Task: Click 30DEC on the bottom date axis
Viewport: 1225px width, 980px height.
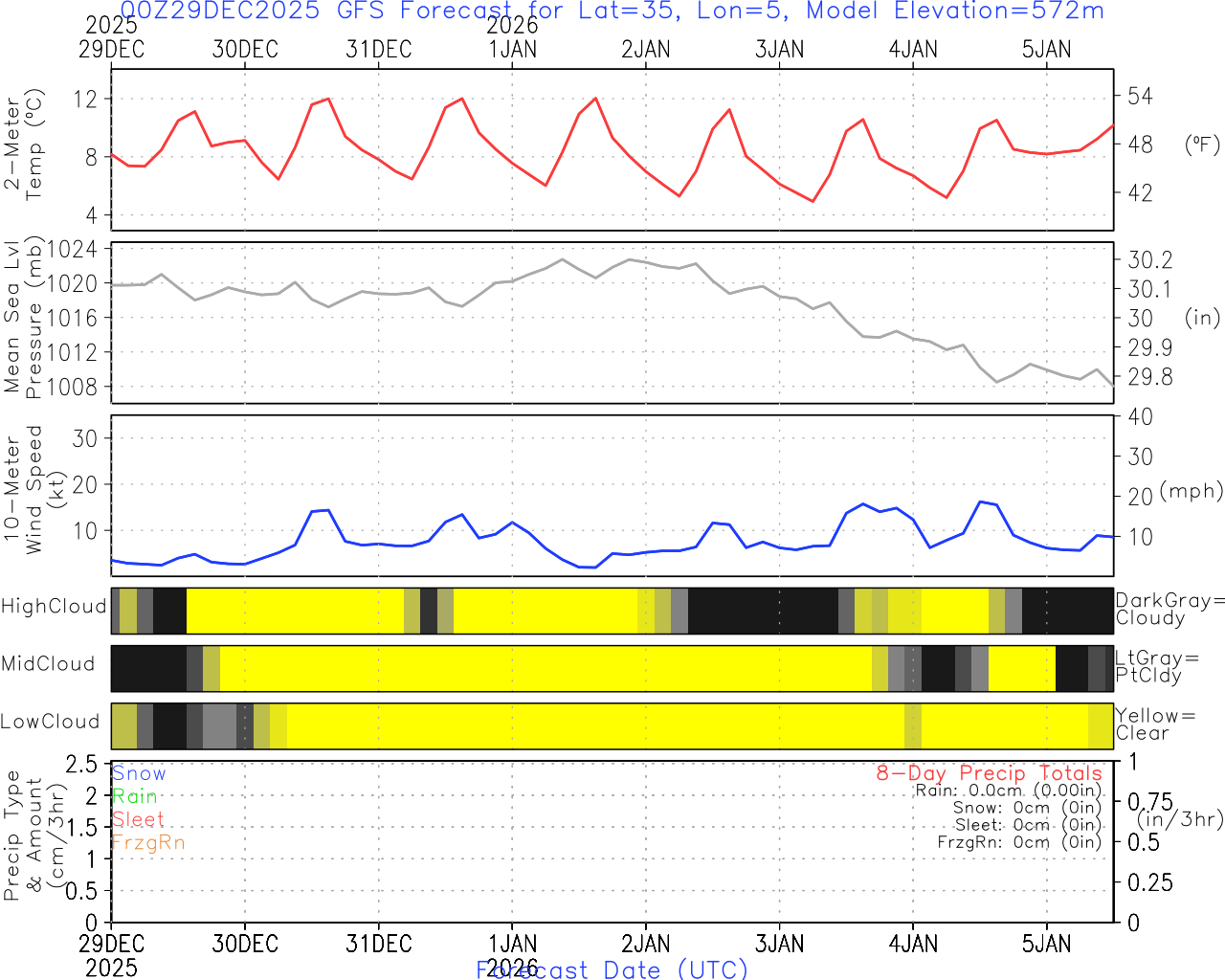Action: [x=245, y=944]
